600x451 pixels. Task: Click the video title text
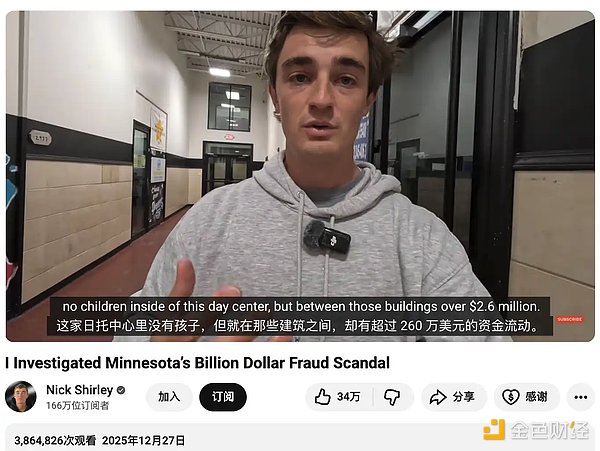pyautogui.click(x=198, y=363)
